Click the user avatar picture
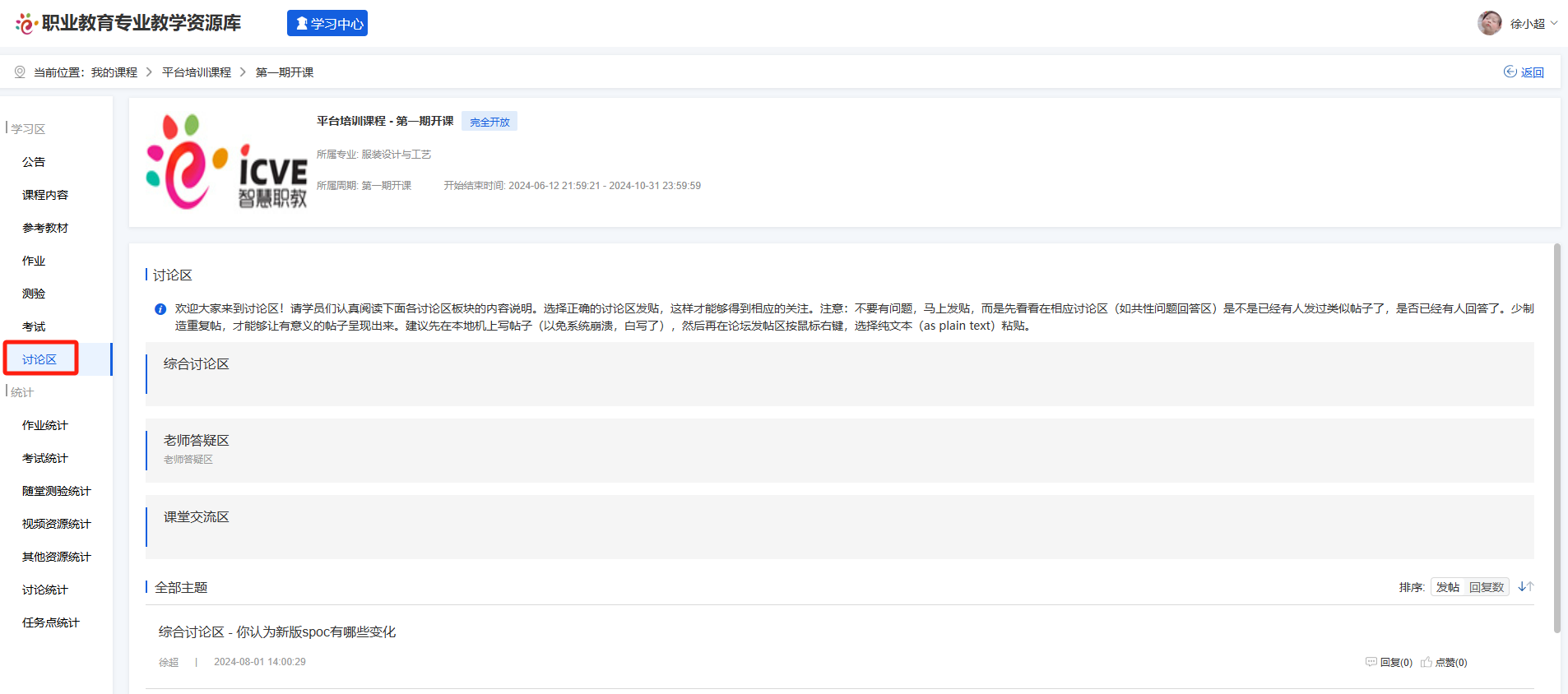Image resolution: width=1568 pixels, height=694 pixels. (1489, 23)
